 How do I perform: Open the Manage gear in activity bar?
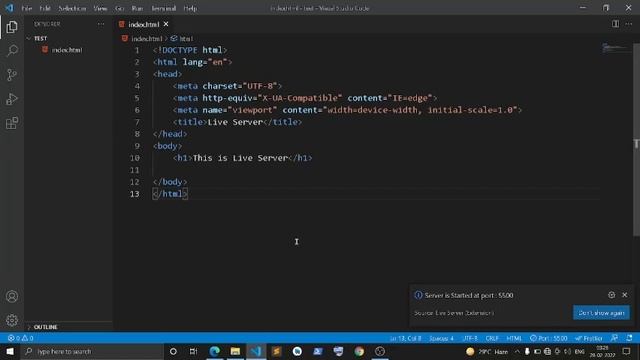point(12,320)
